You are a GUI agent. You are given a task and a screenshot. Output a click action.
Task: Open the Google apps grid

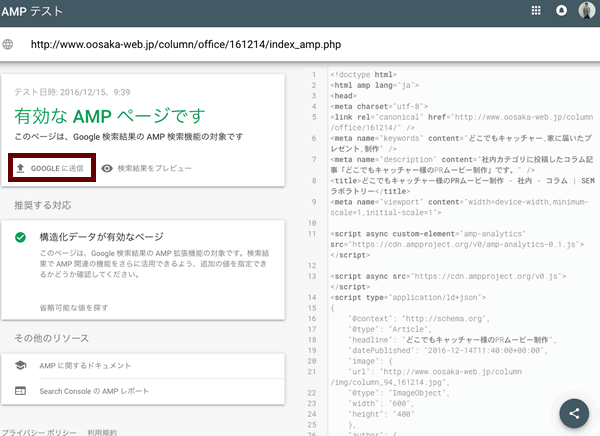coord(536,11)
